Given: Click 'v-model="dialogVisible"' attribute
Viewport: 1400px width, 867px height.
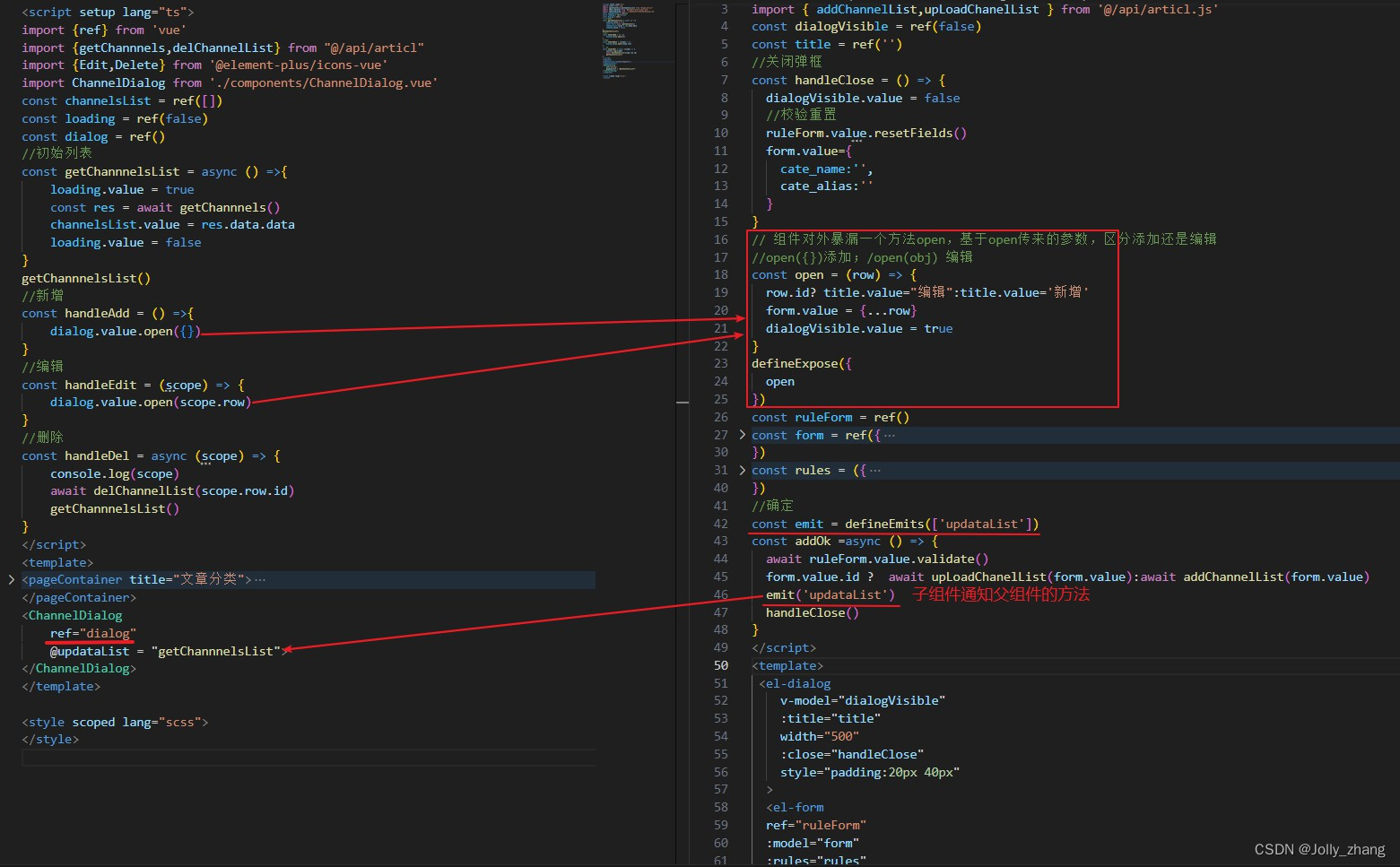Looking at the screenshot, I should (863, 701).
